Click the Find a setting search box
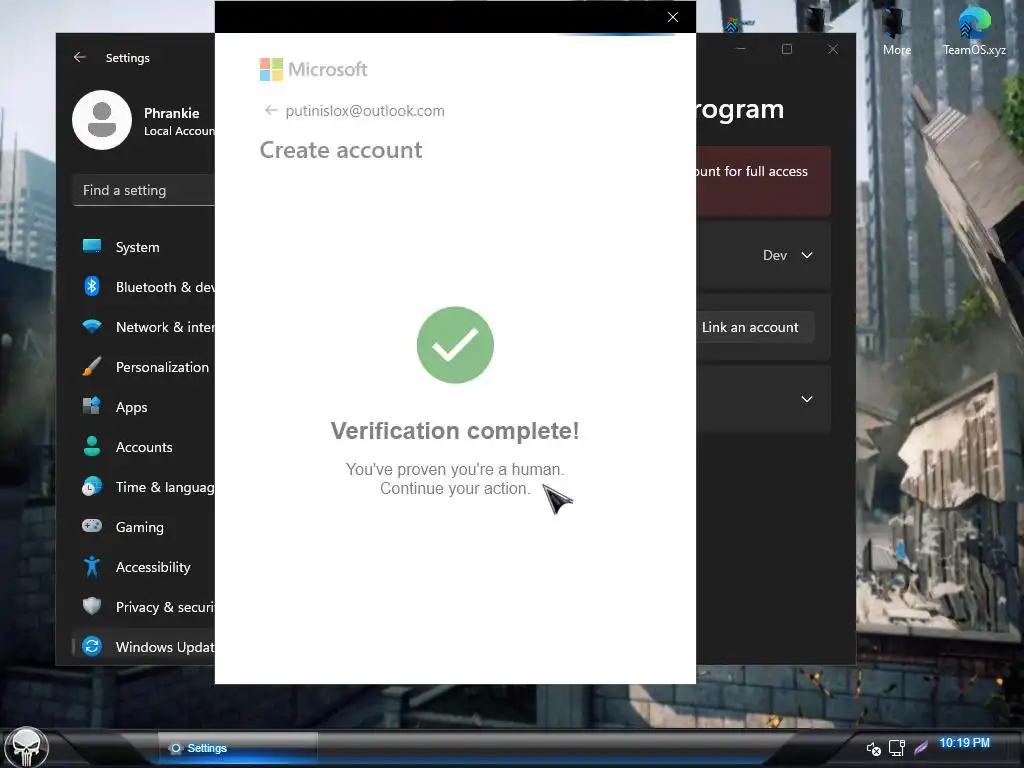The width and height of the screenshot is (1024, 768). 144,190
